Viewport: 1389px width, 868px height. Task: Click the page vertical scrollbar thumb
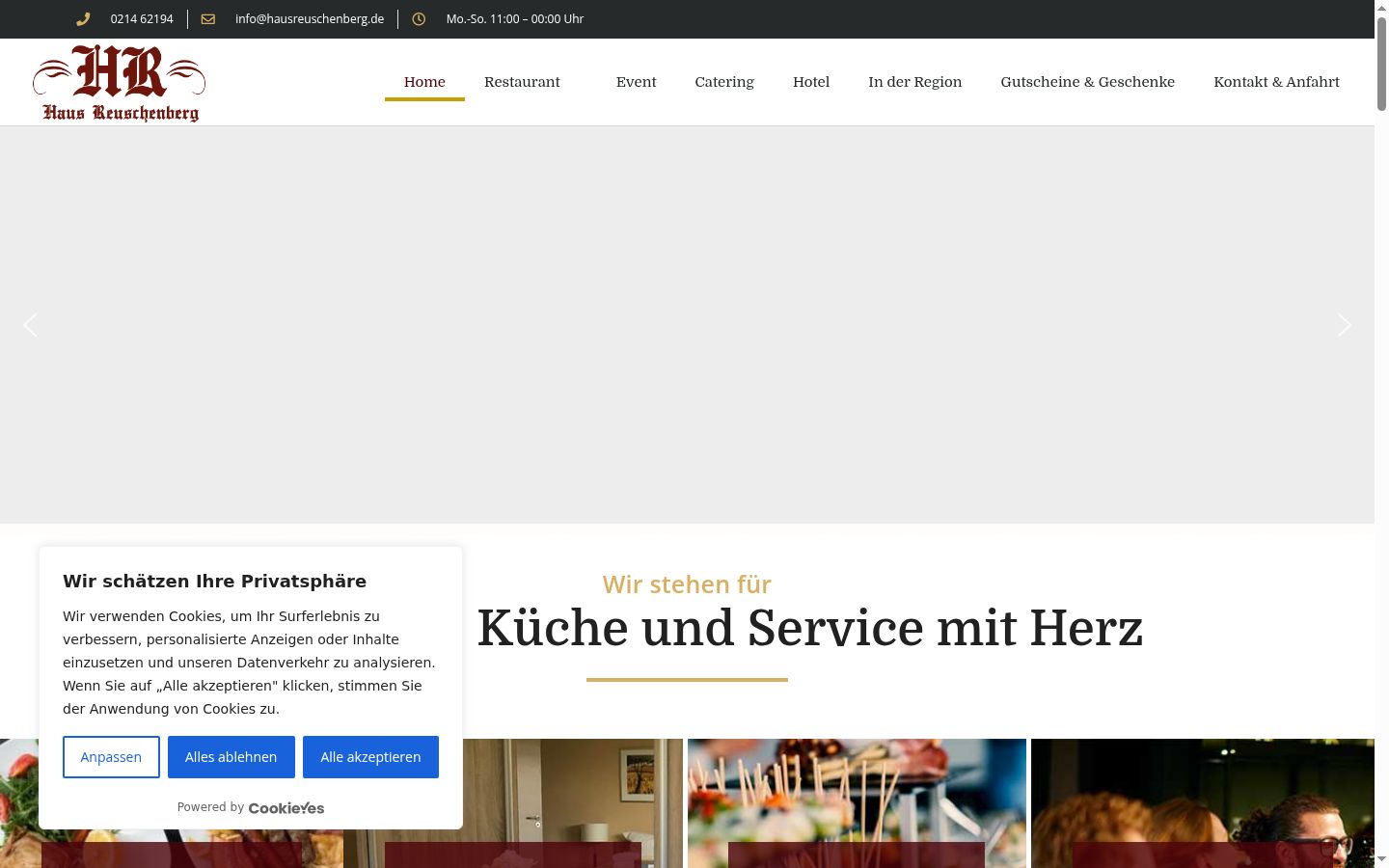(1381, 63)
